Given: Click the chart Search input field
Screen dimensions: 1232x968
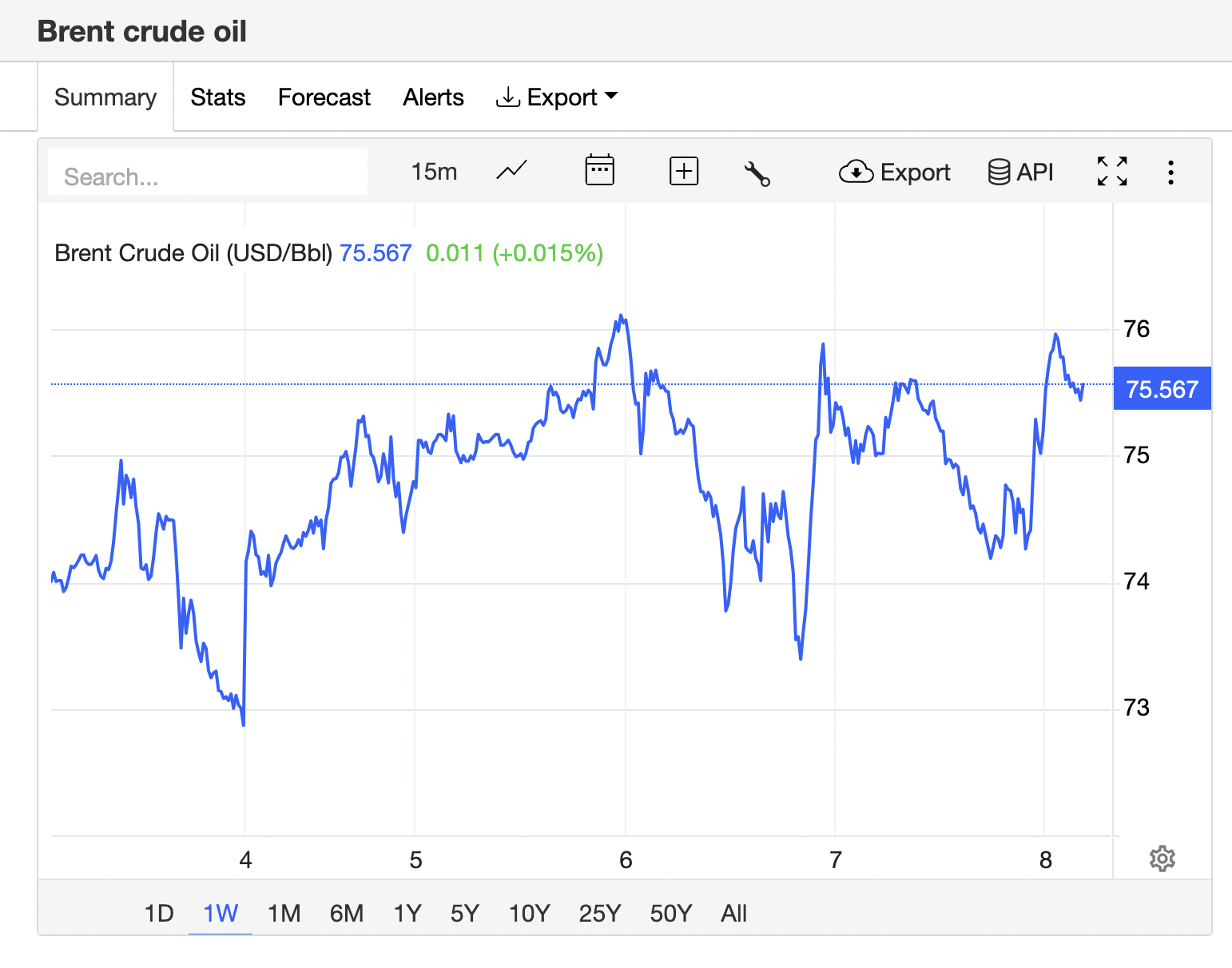Looking at the screenshot, I should (x=208, y=173).
